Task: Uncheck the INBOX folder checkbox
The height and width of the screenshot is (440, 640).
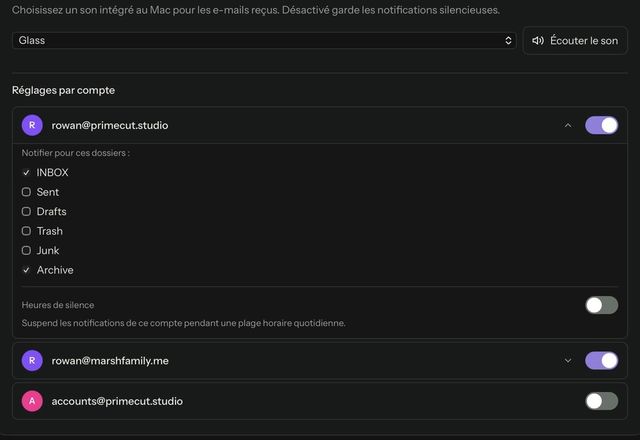Action: click(26, 173)
